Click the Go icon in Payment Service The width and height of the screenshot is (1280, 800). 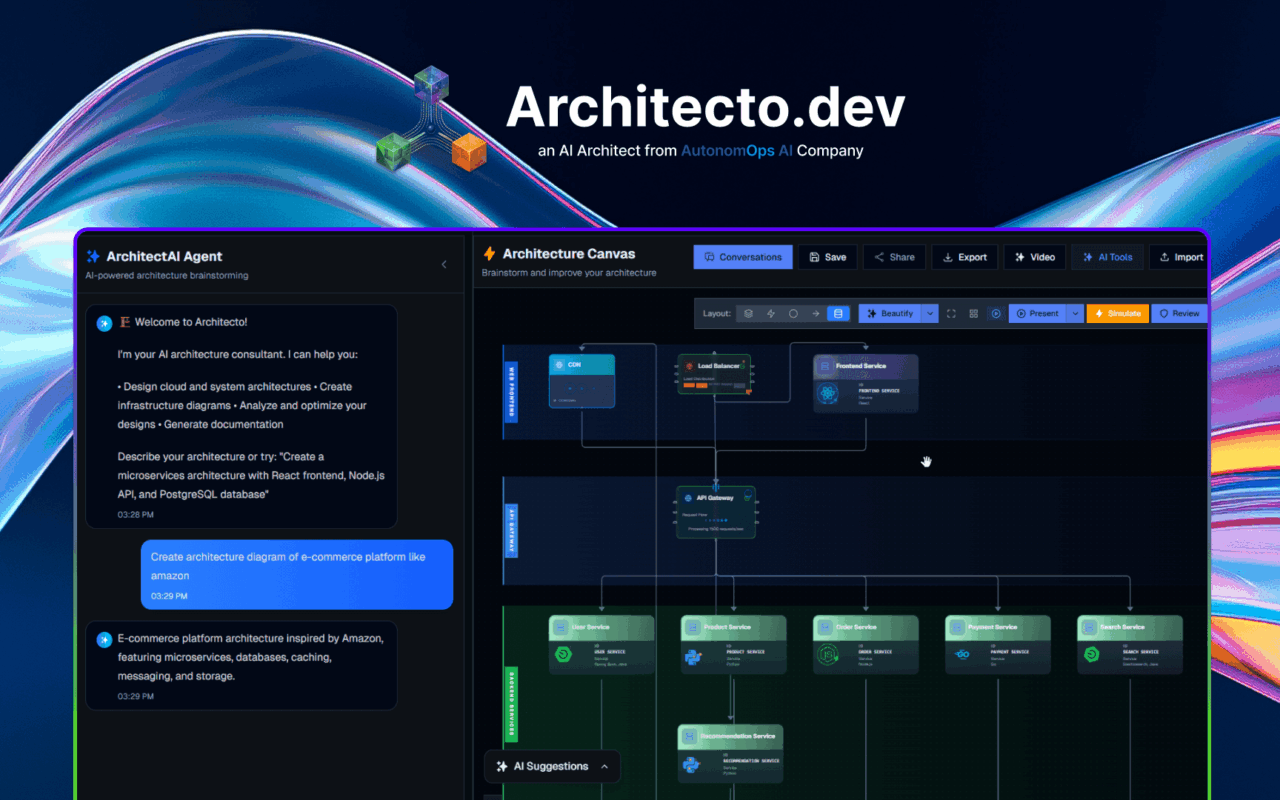pyautogui.click(x=960, y=655)
